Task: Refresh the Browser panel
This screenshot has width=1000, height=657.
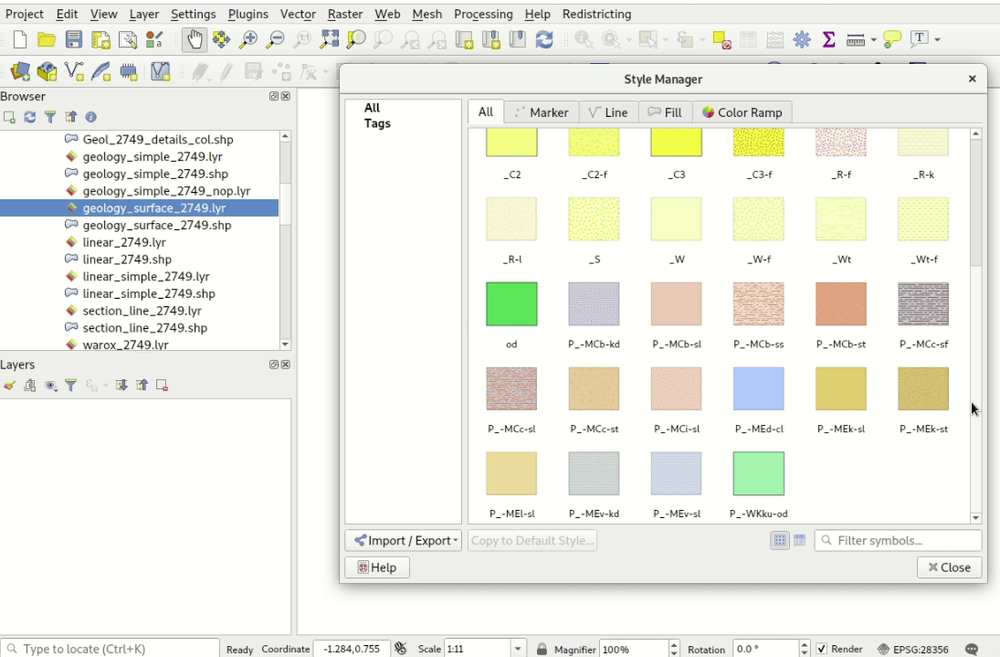Action: point(30,117)
